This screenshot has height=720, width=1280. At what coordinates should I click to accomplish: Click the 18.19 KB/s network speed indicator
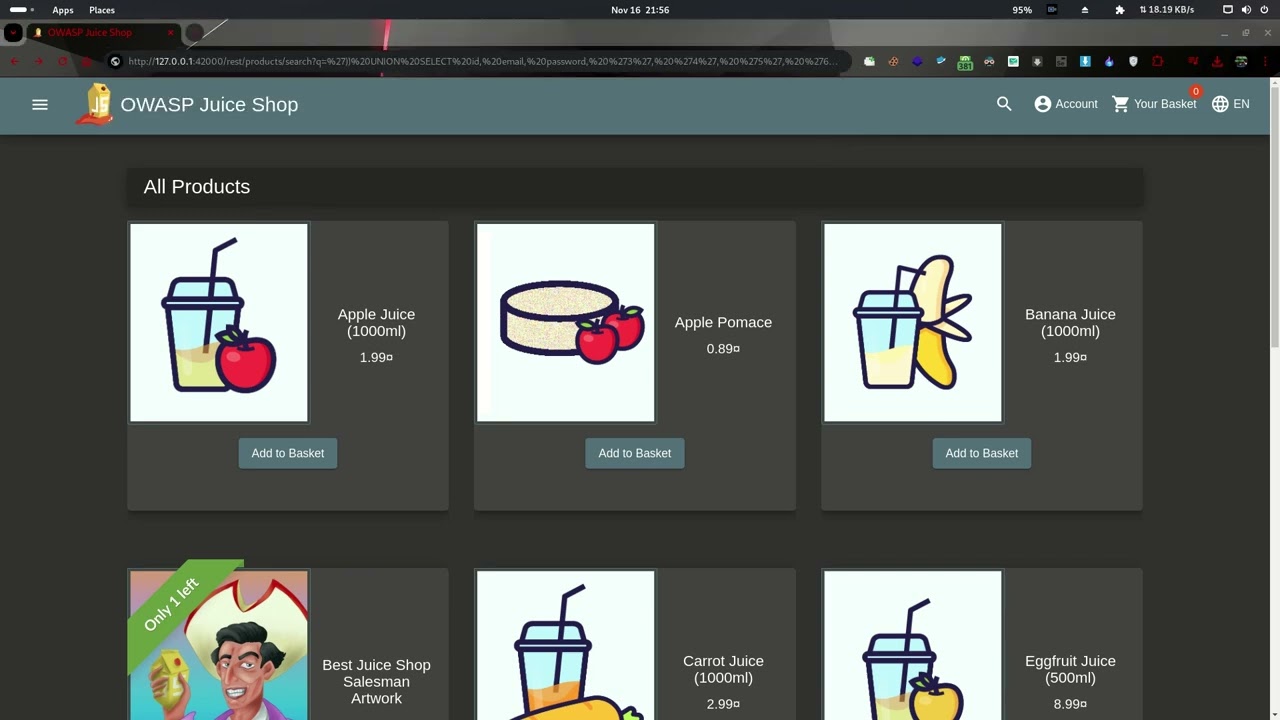[1167, 10]
